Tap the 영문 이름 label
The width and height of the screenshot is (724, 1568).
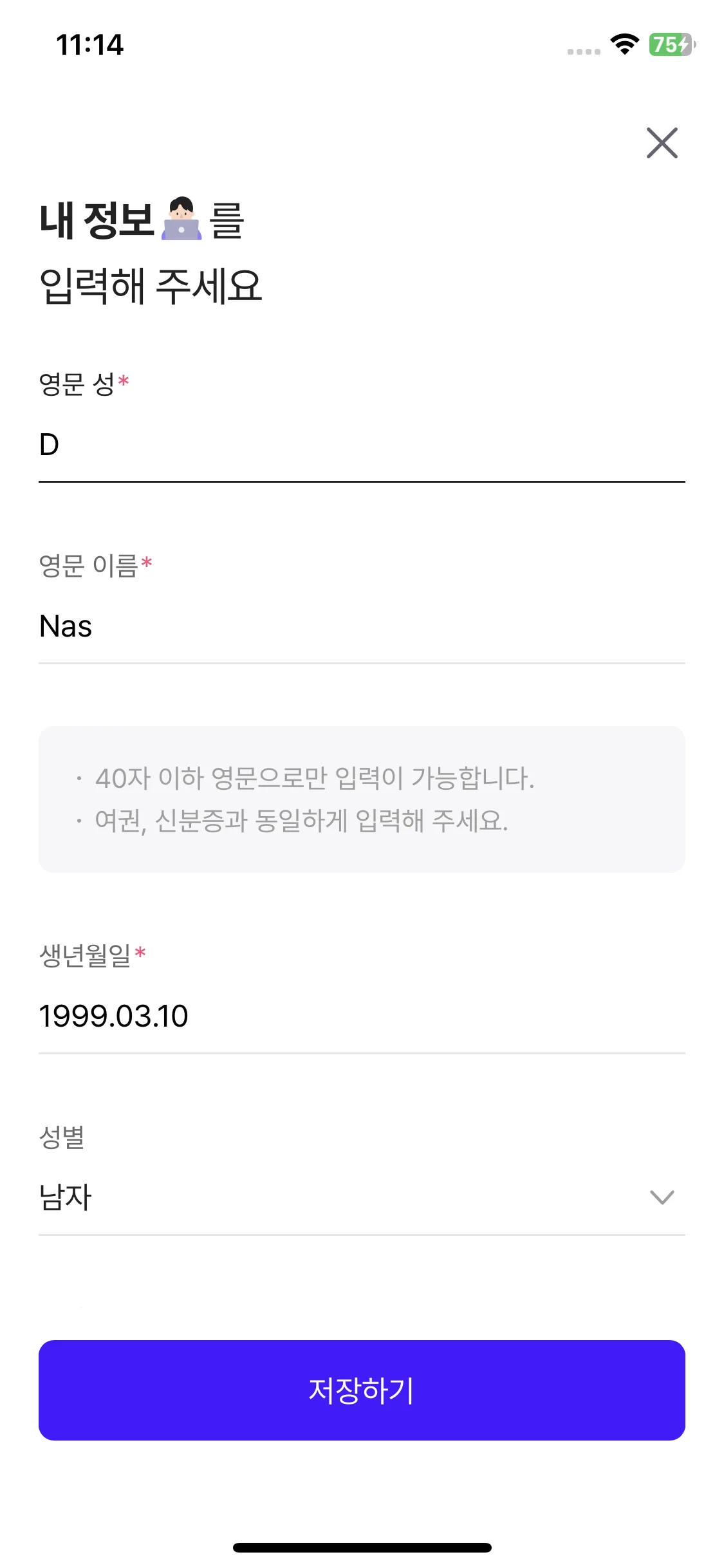[89, 566]
